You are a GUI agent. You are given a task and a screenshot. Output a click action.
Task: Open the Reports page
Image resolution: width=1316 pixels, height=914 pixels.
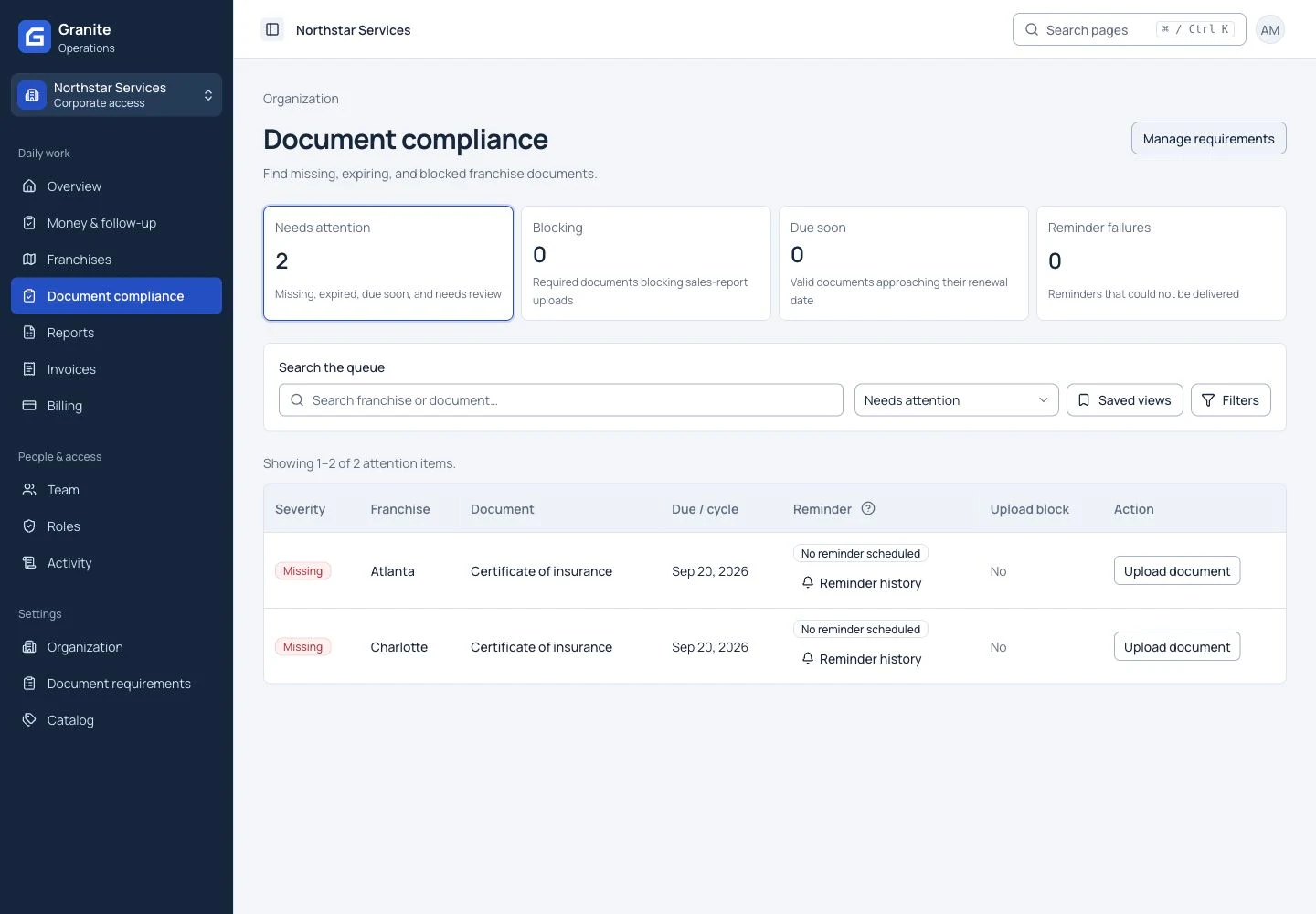(x=116, y=333)
